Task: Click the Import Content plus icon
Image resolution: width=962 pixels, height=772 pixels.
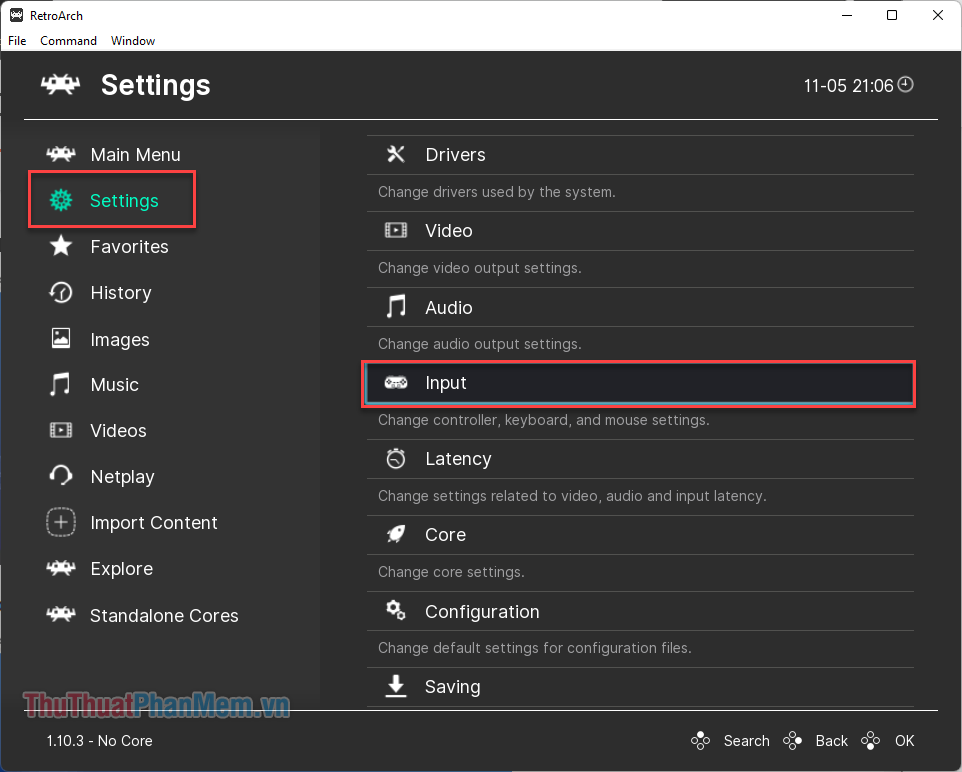Action: [x=61, y=522]
